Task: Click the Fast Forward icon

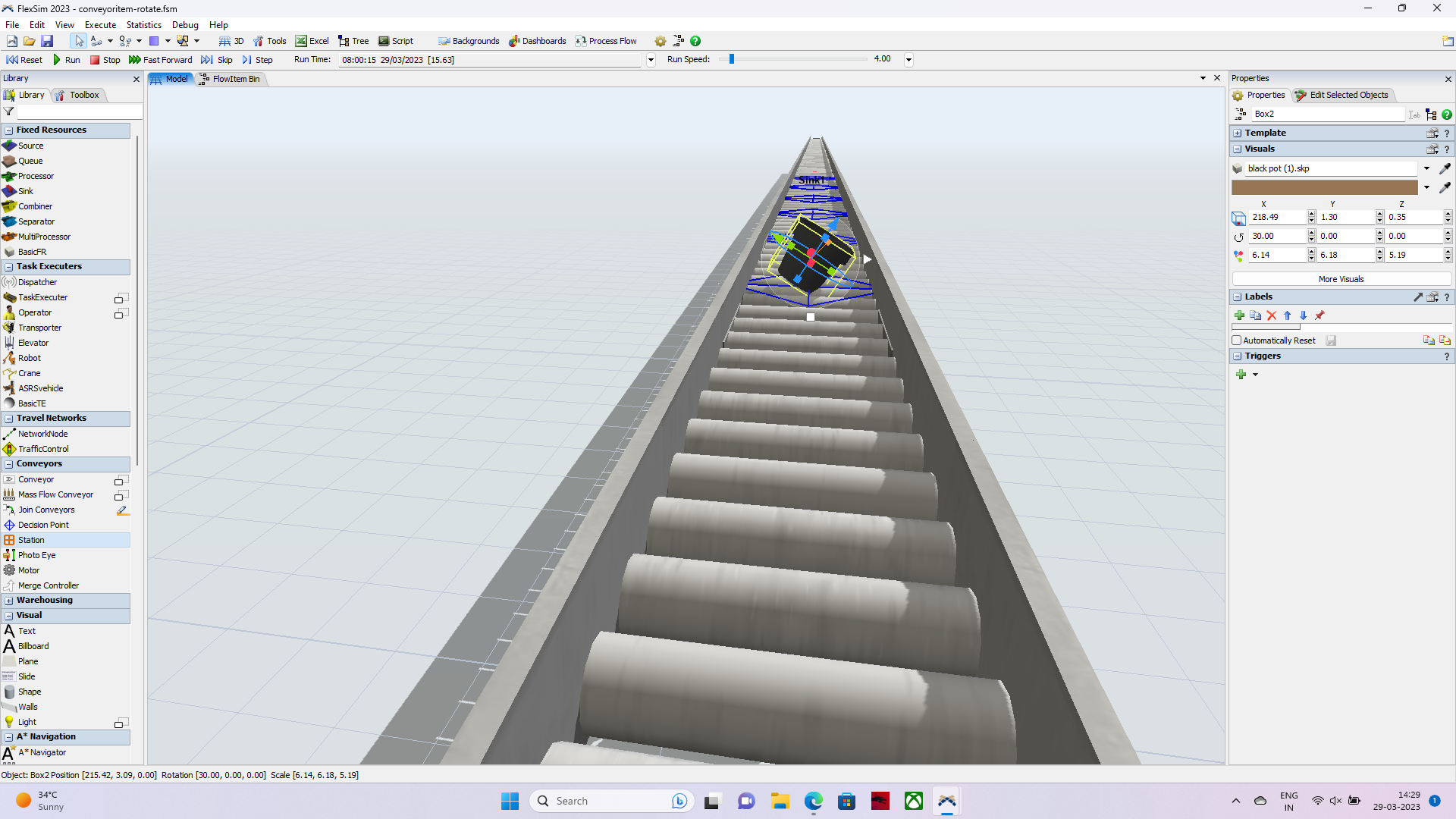Action: (135, 60)
